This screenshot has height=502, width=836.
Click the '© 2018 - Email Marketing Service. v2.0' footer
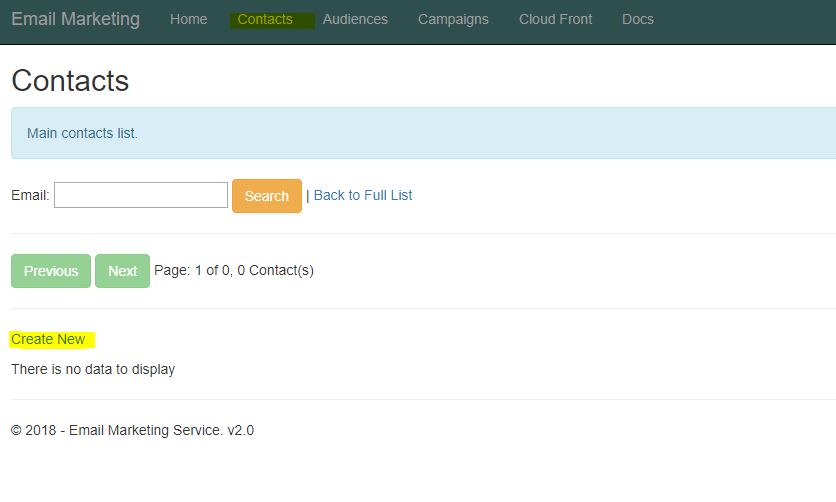click(132, 430)
